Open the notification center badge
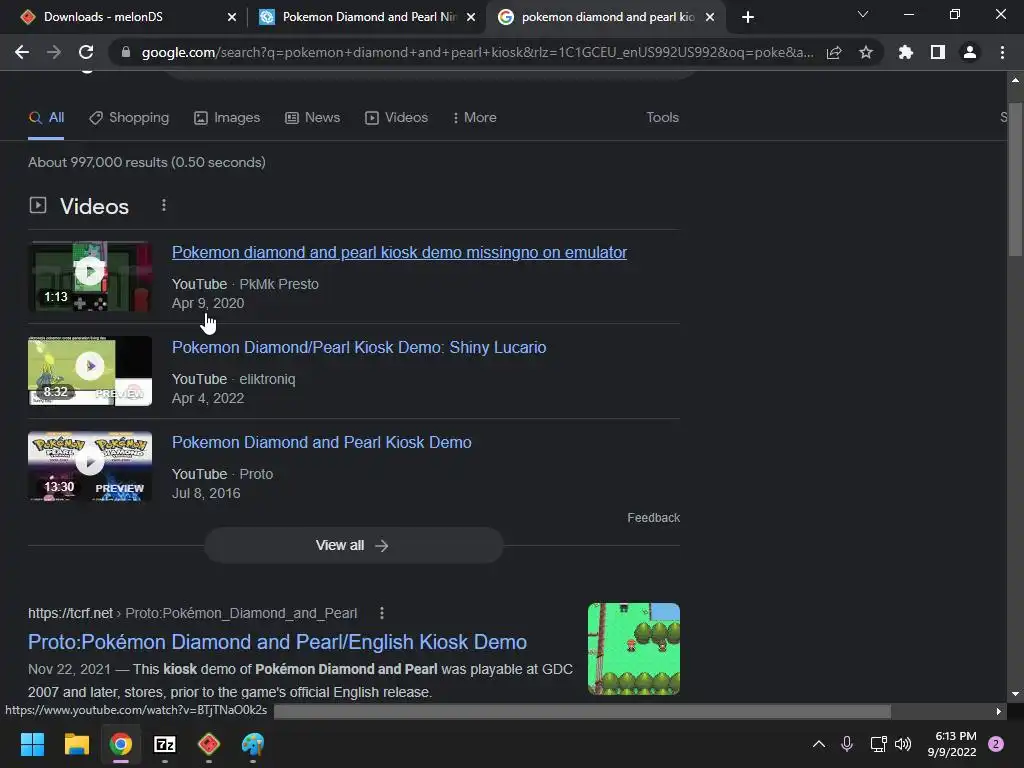This screenshot has width=1024, height=768. (996, 744)
